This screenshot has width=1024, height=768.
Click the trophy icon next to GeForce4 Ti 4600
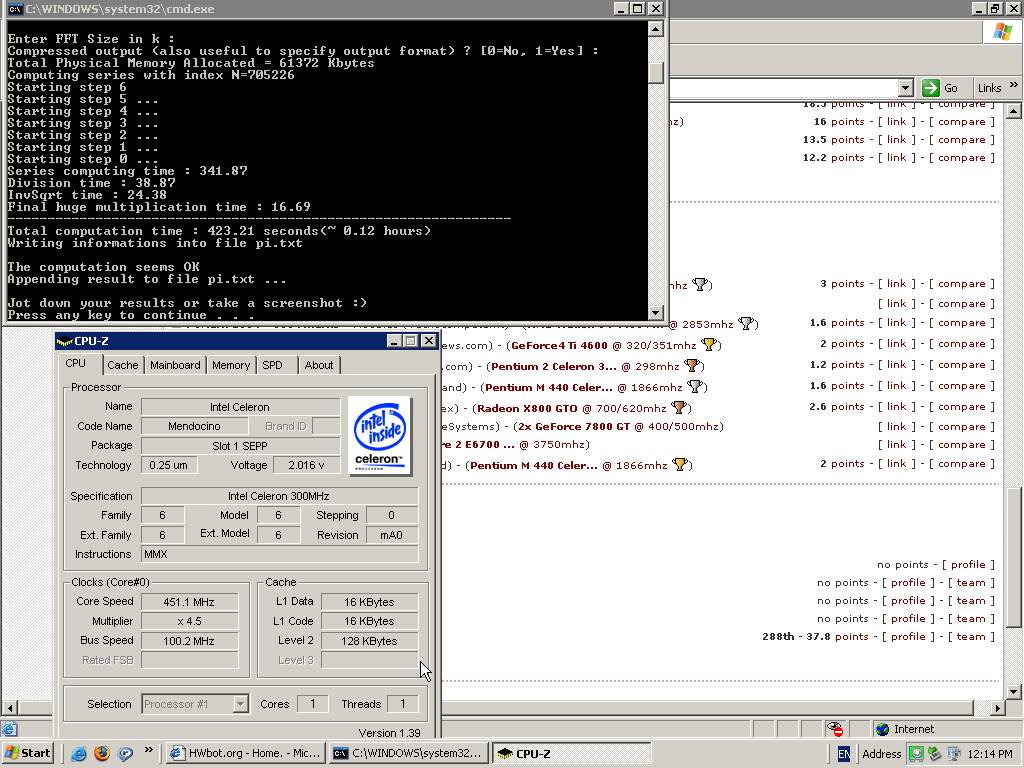[x=709, y=344]
